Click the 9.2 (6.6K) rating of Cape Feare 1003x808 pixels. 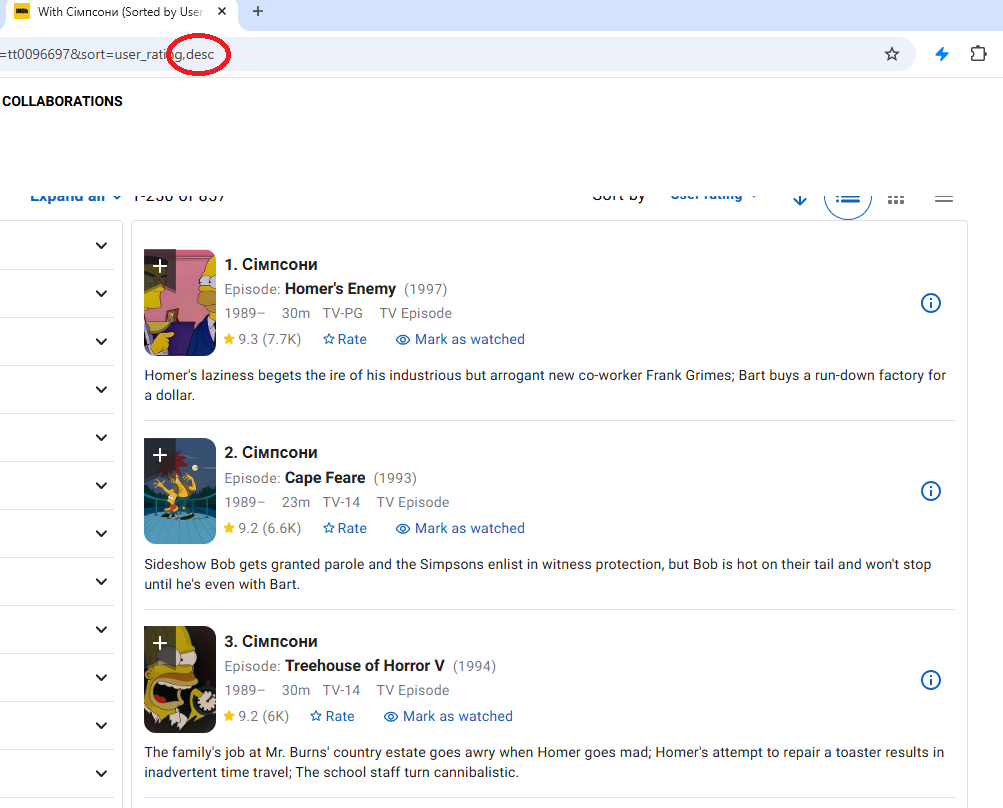262,528
